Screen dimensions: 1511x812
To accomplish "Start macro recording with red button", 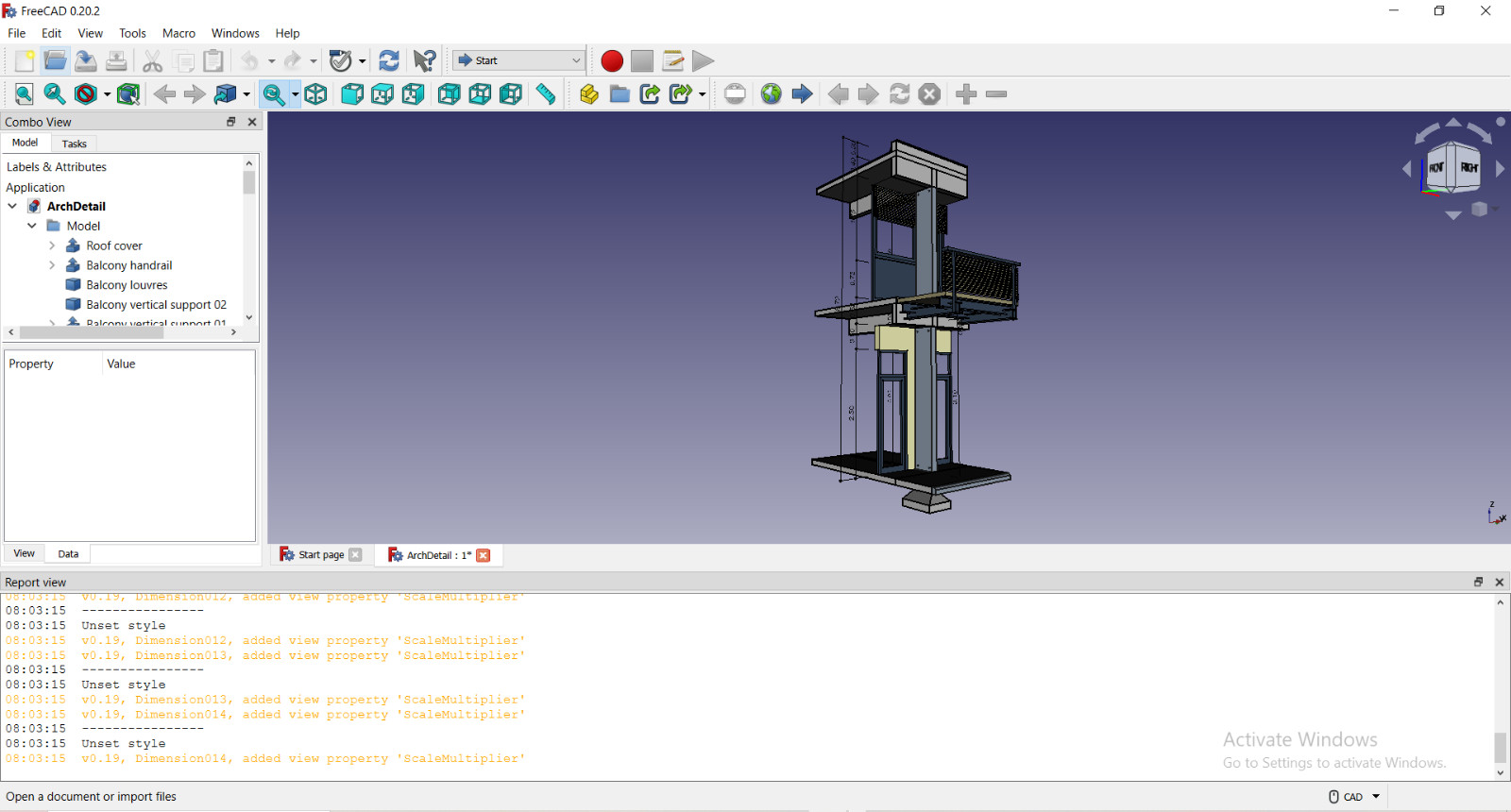I will (x=612, y=60).
